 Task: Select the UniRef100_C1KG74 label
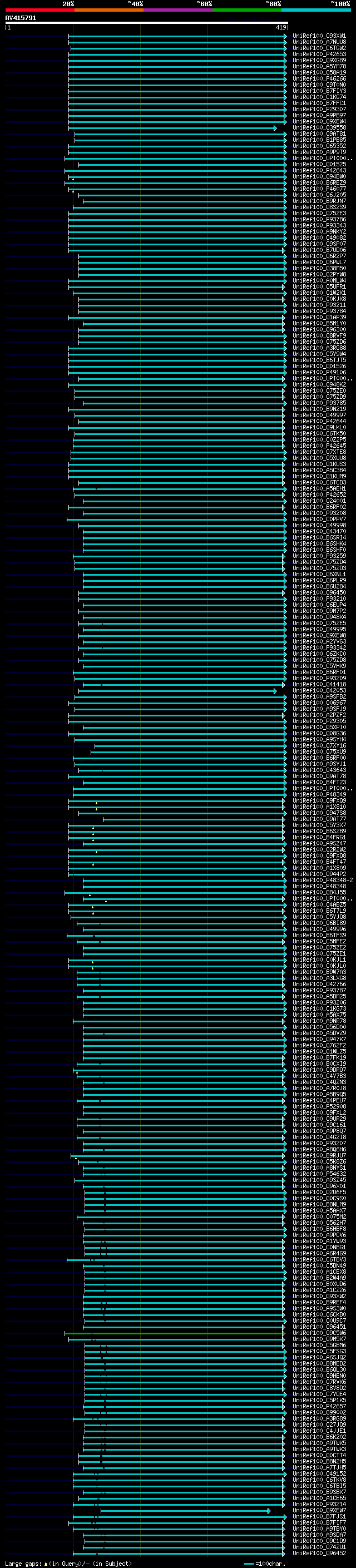pyautogui.click(x=319, y=97)
